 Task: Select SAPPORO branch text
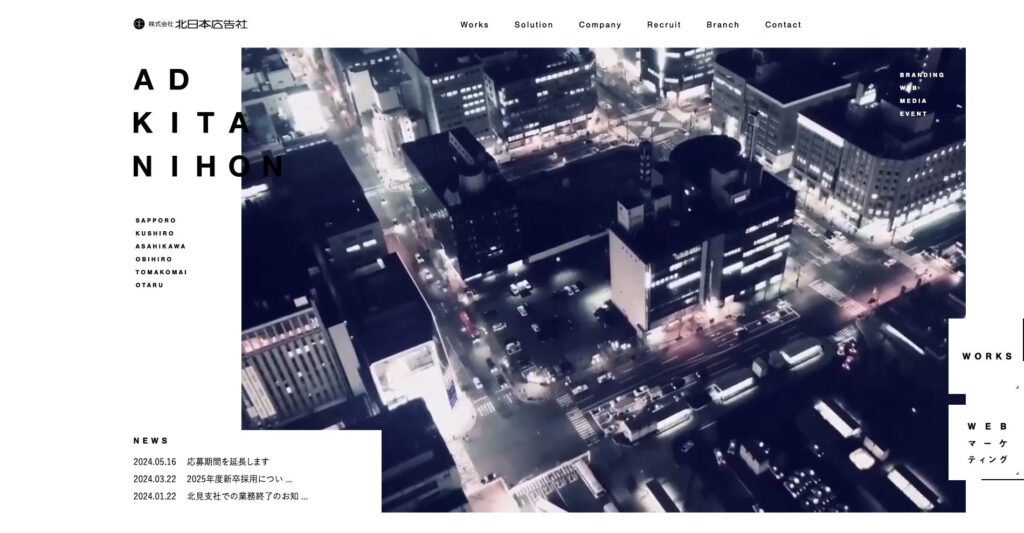156,221
